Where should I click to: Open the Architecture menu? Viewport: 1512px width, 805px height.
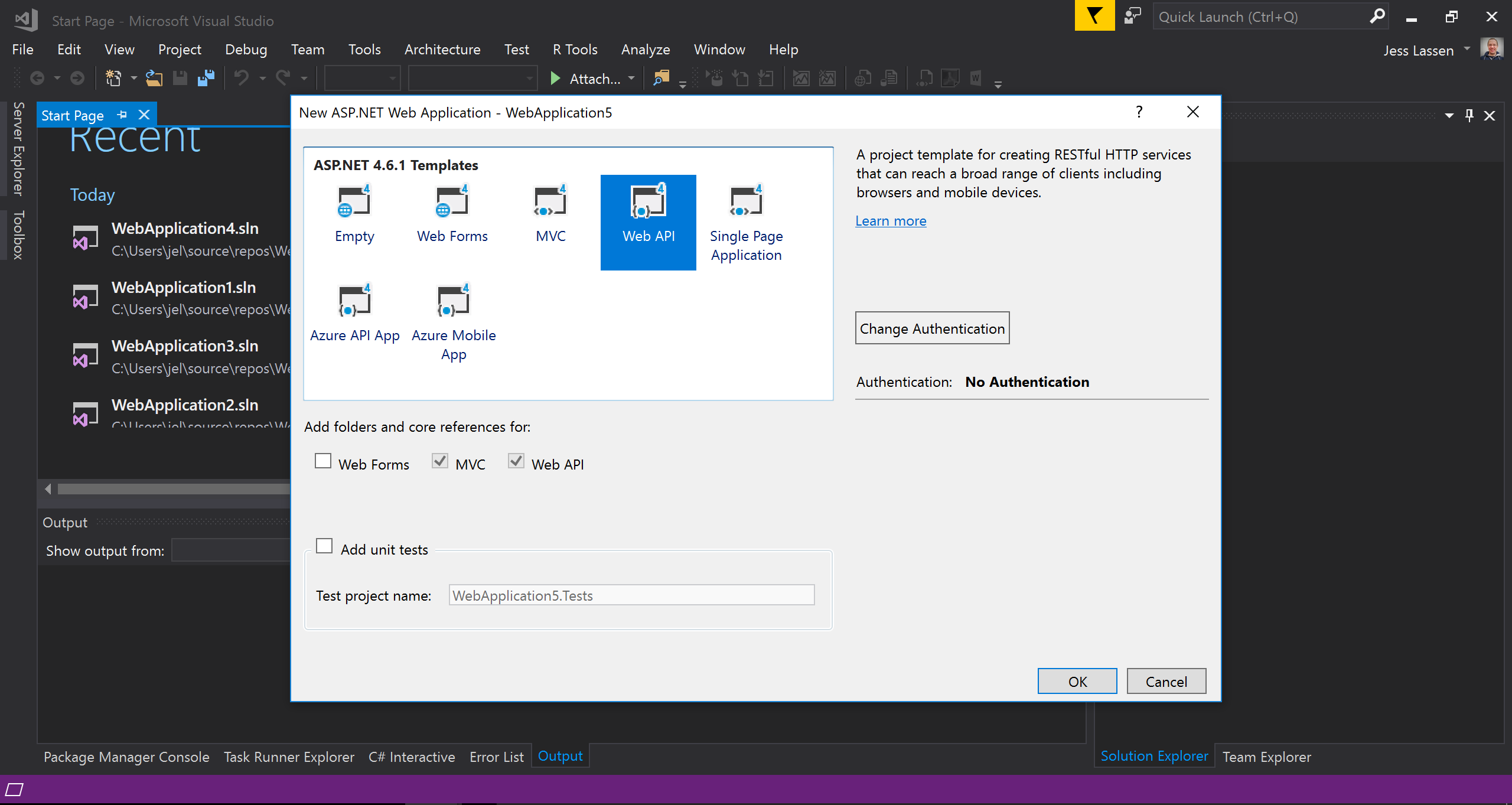tap(442, 50)
